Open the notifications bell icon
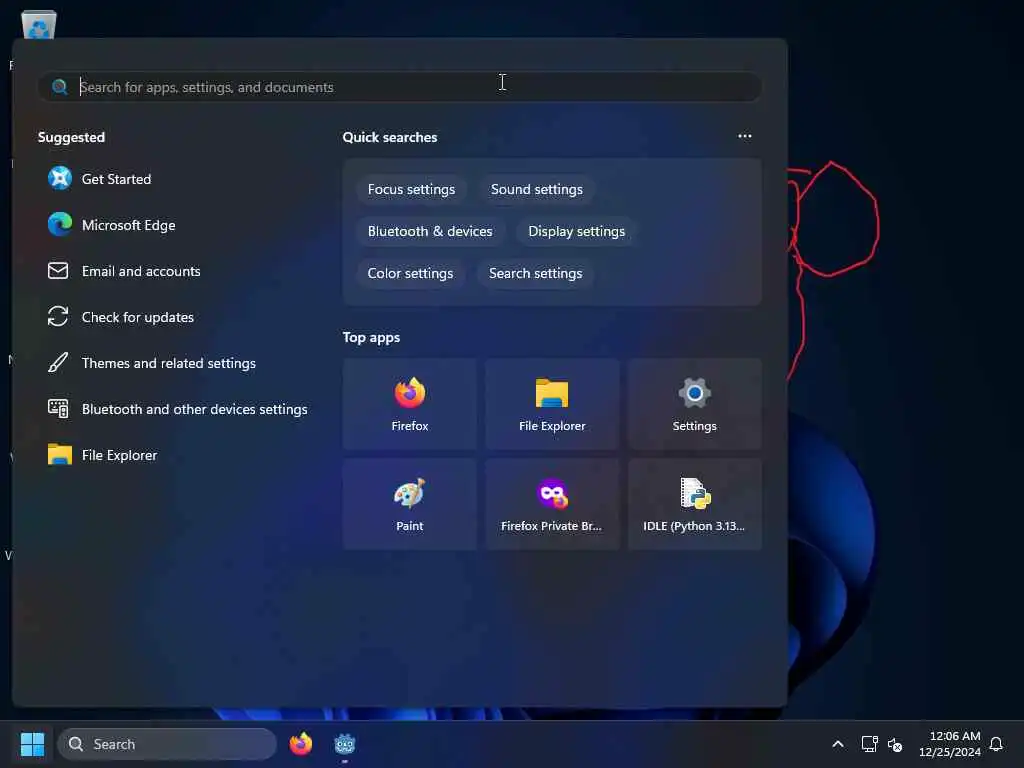This screenshot has width=1024, height=768. tap(996, 744)
